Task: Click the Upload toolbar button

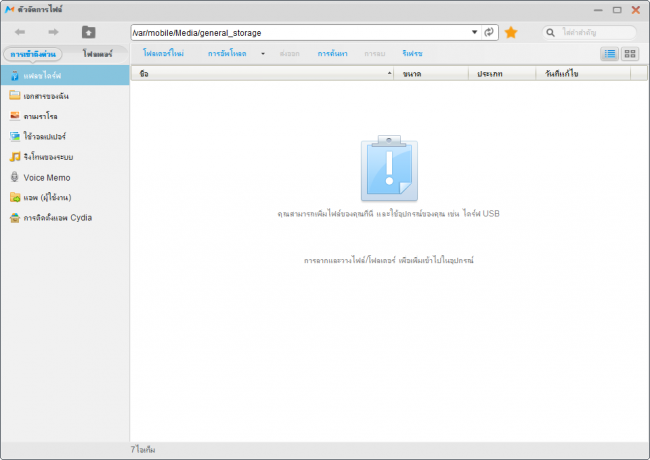Action: (227, 53)
